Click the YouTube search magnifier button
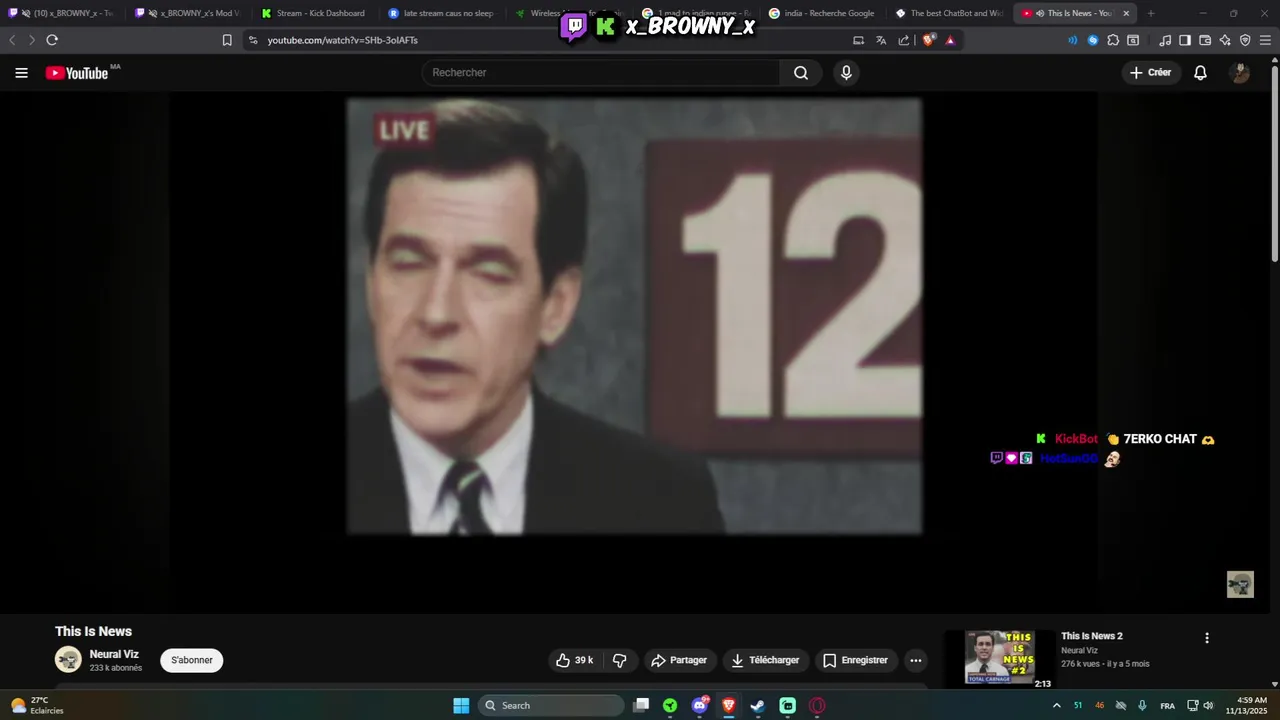 (801, 73)
